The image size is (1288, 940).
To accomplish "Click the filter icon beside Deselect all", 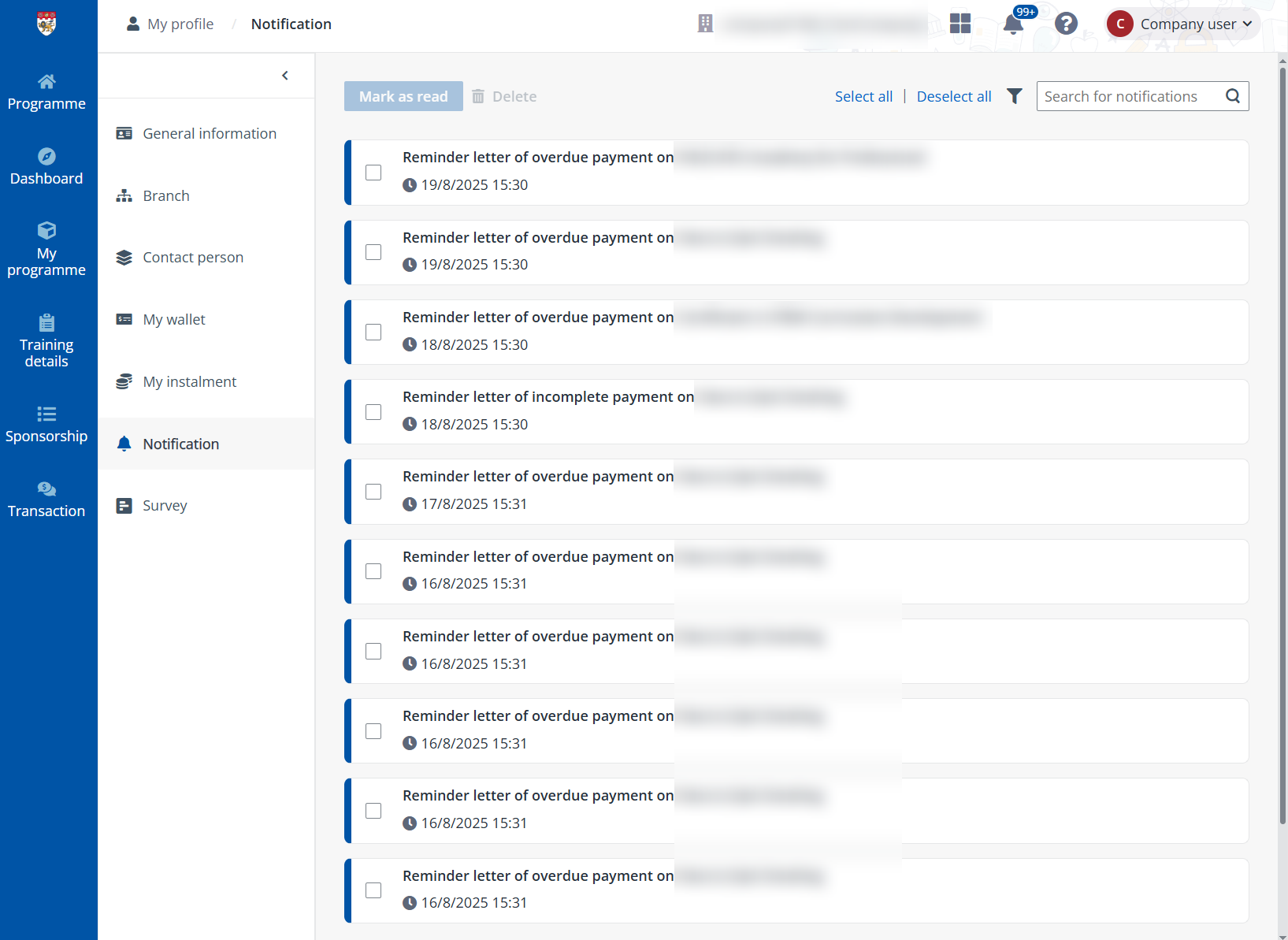I will tap(1014, 95).
